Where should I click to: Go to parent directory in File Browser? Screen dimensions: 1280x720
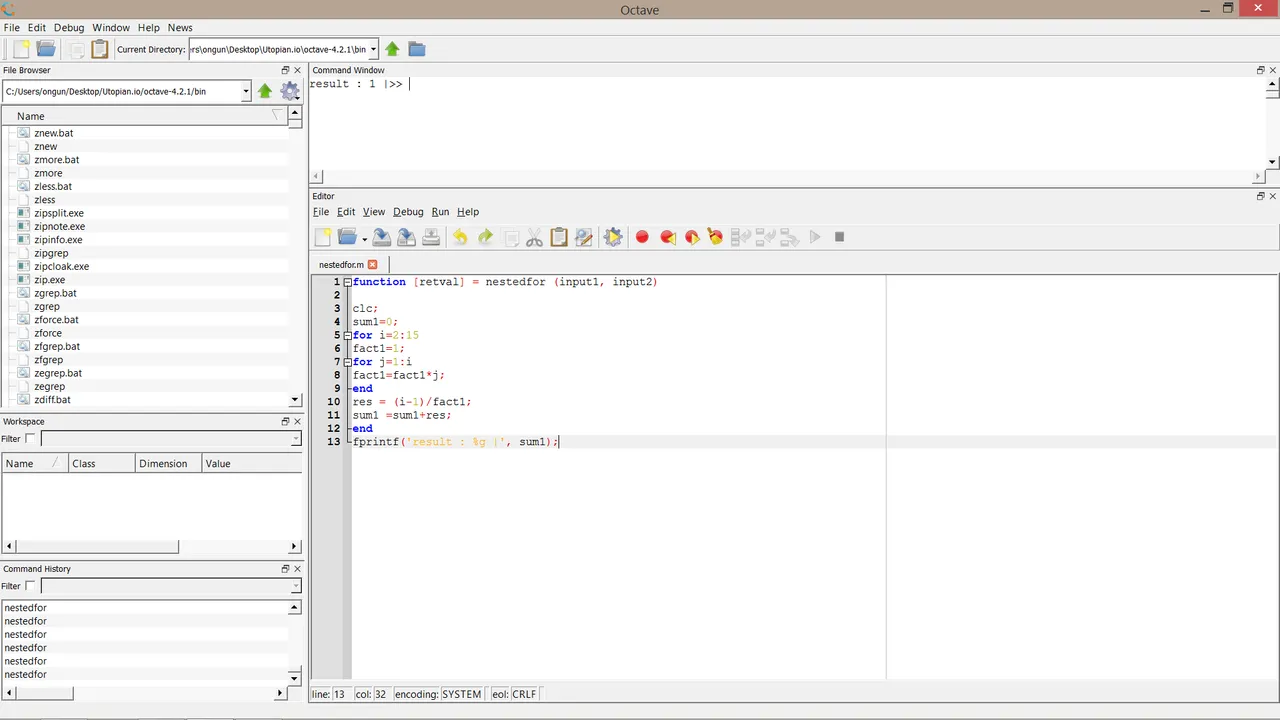coord(265,91)
